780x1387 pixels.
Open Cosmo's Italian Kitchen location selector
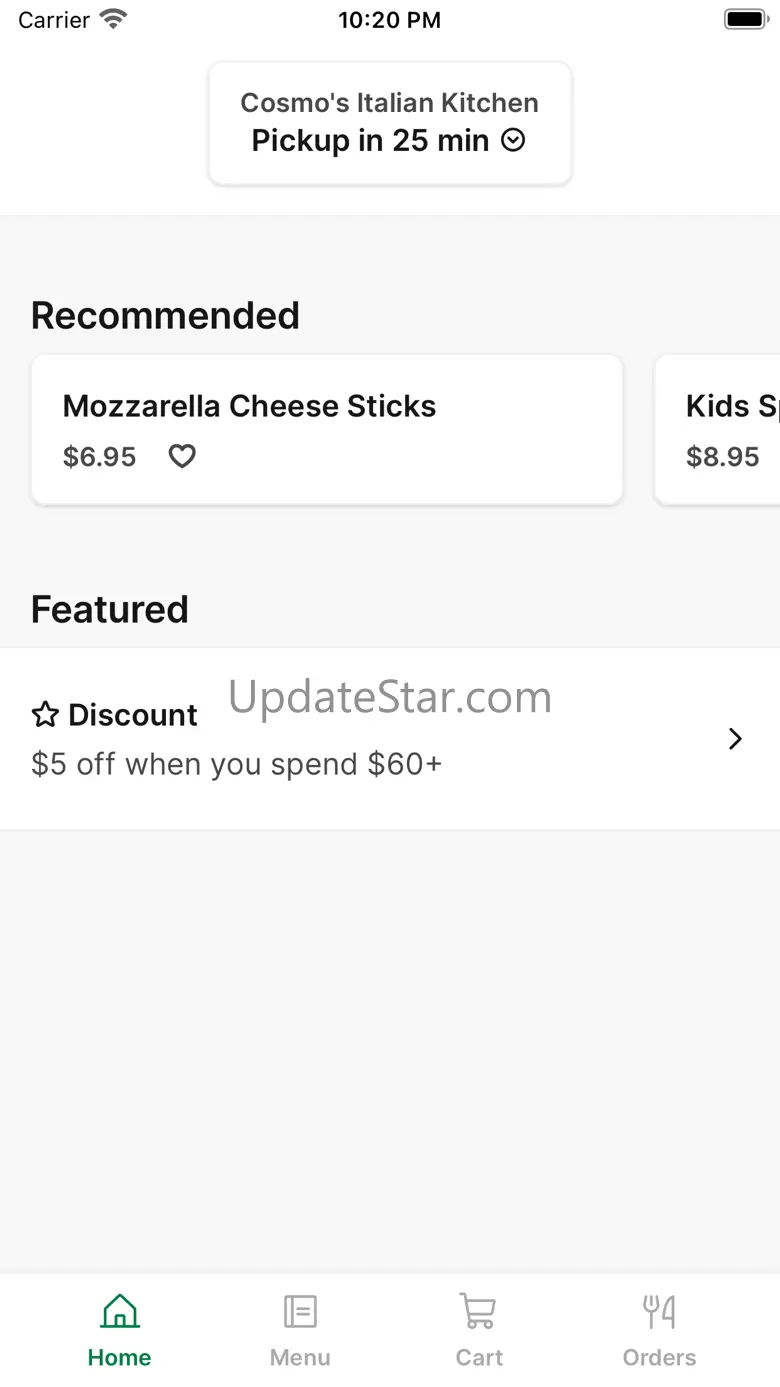point(389,103)
